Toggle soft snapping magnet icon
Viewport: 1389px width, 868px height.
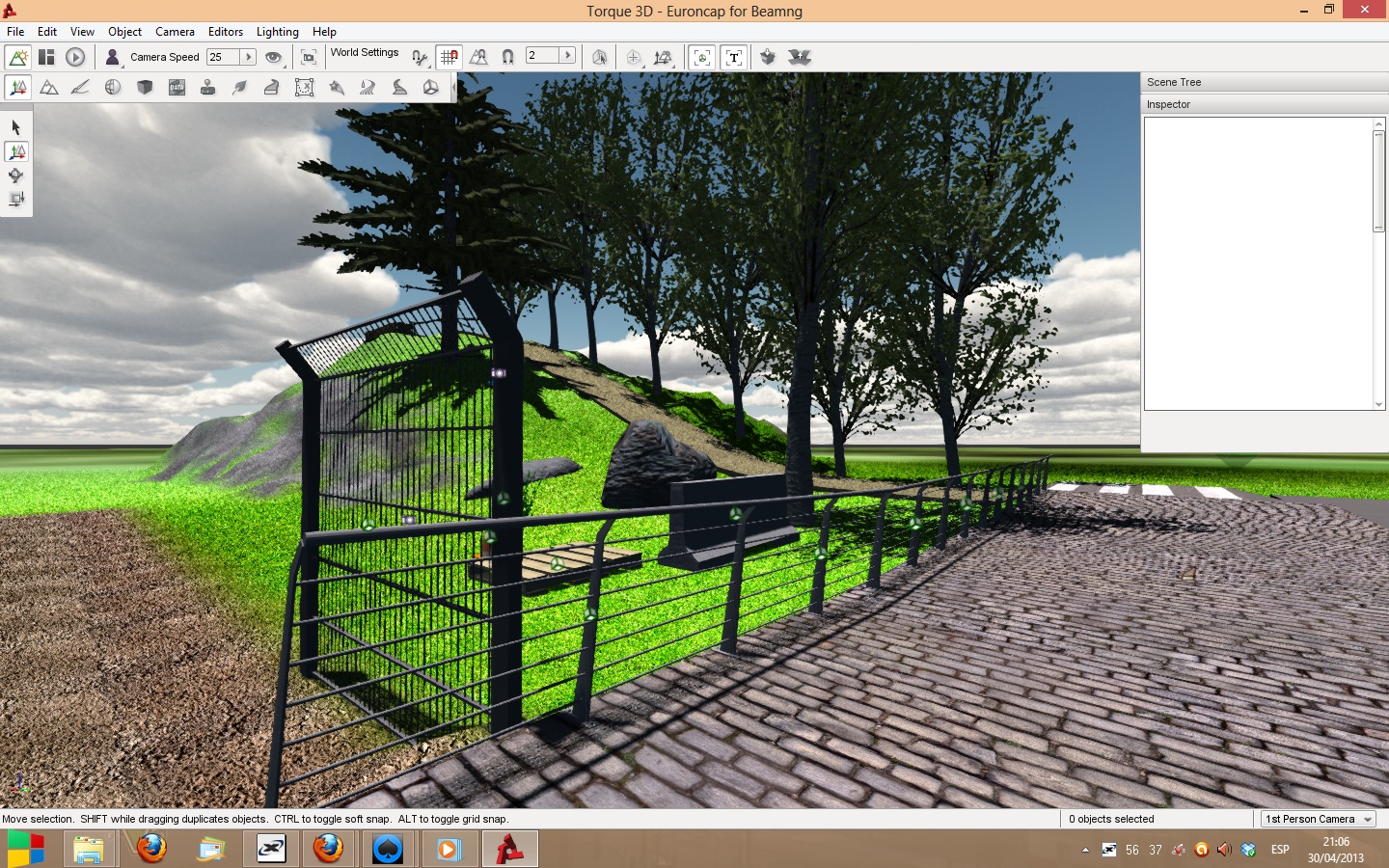507,57
